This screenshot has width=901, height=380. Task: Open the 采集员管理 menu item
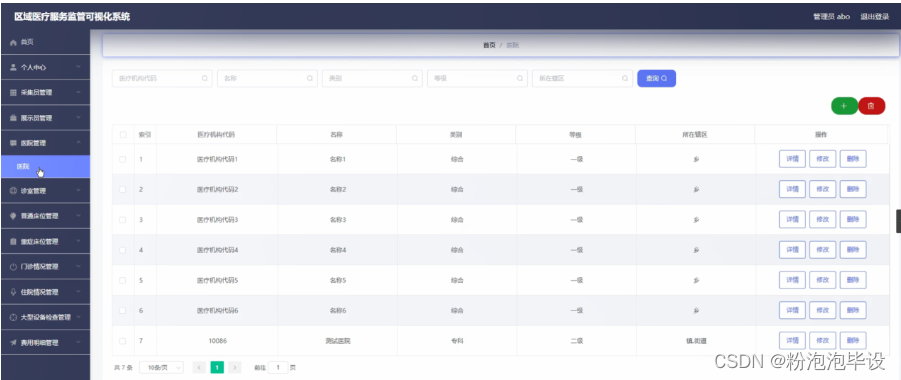pyautogui.click(x=45, y=93)
